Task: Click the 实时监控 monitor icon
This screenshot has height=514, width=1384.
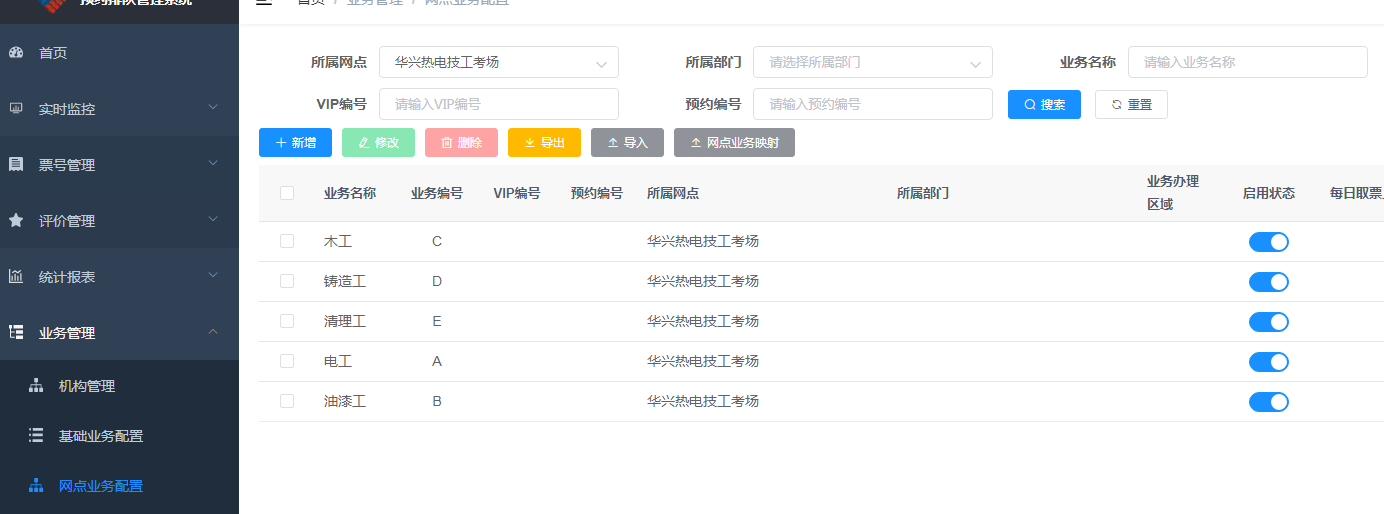Action: 16,109
